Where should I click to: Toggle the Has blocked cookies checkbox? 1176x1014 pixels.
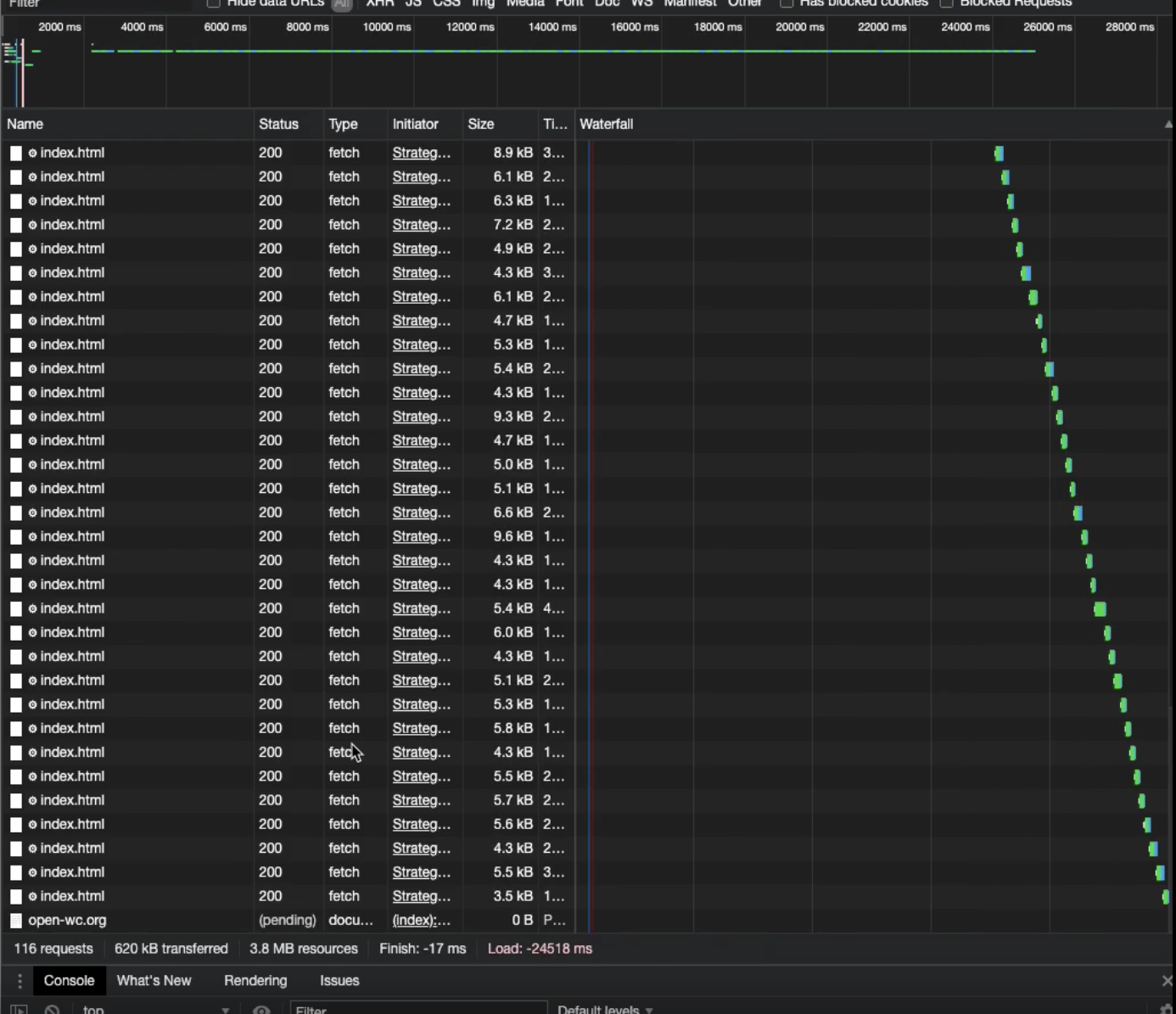coord(787,3)
